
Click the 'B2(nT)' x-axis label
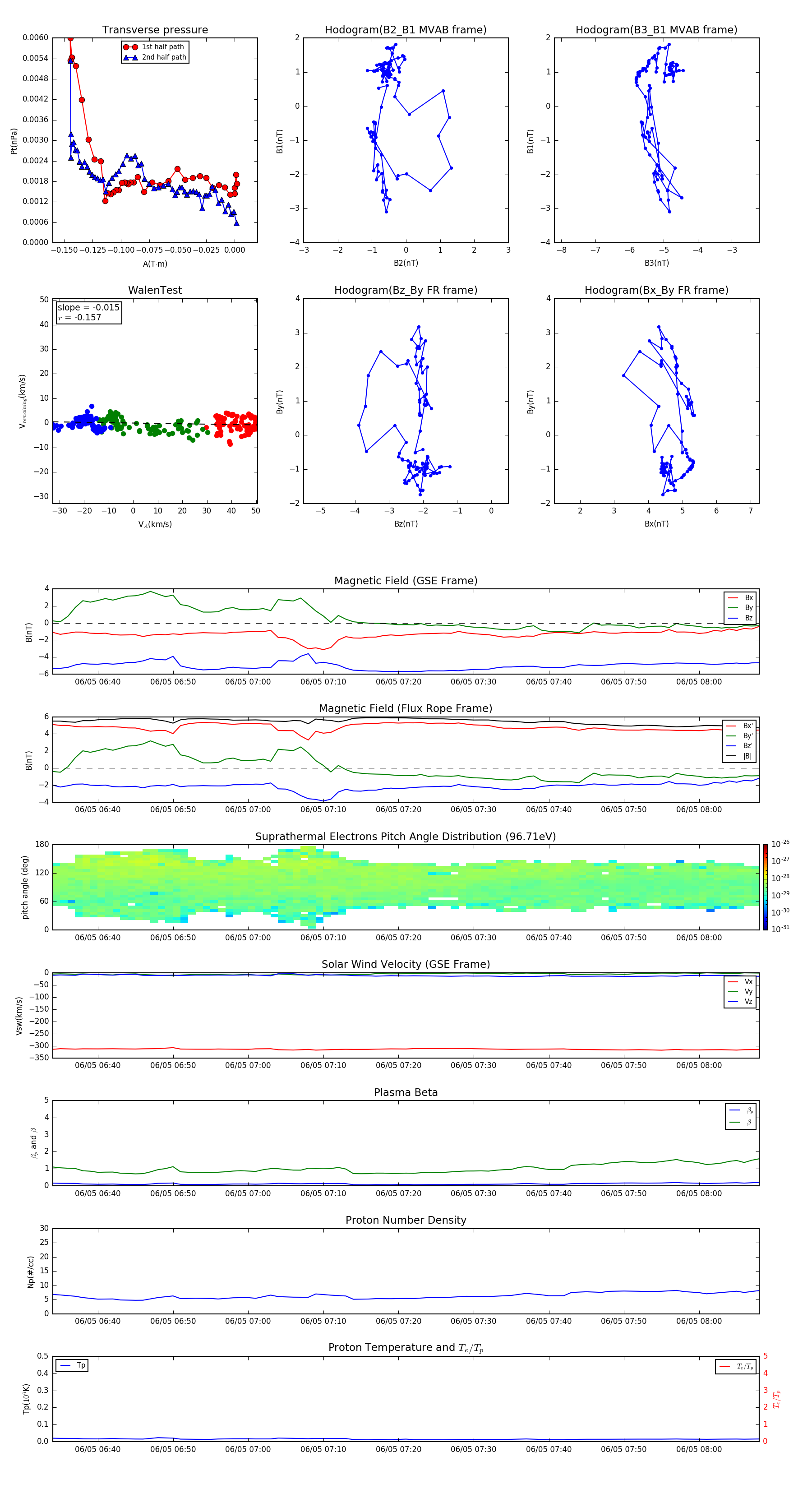click(406, 263)
